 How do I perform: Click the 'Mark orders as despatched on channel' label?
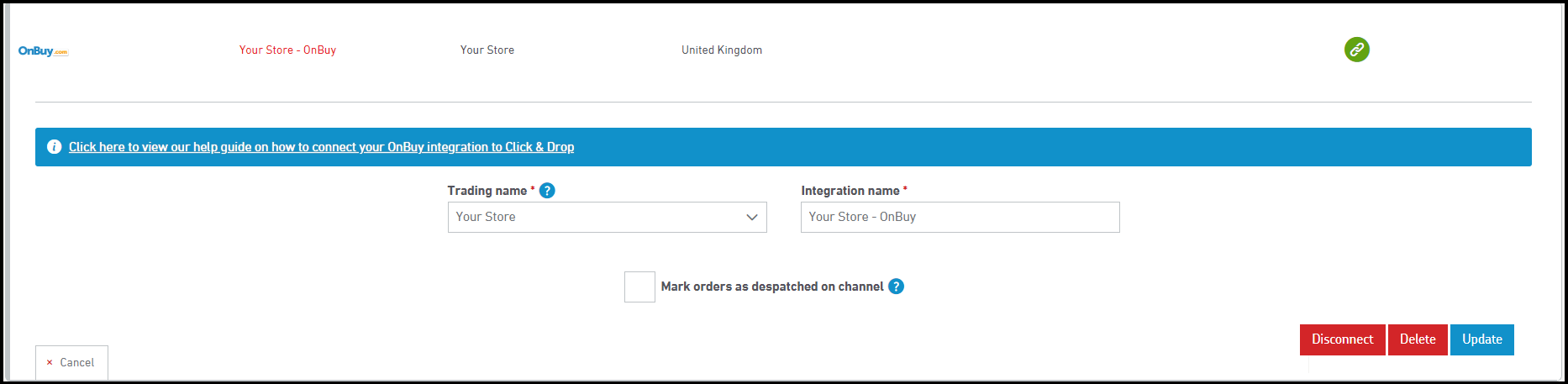[x=771, y=287]
